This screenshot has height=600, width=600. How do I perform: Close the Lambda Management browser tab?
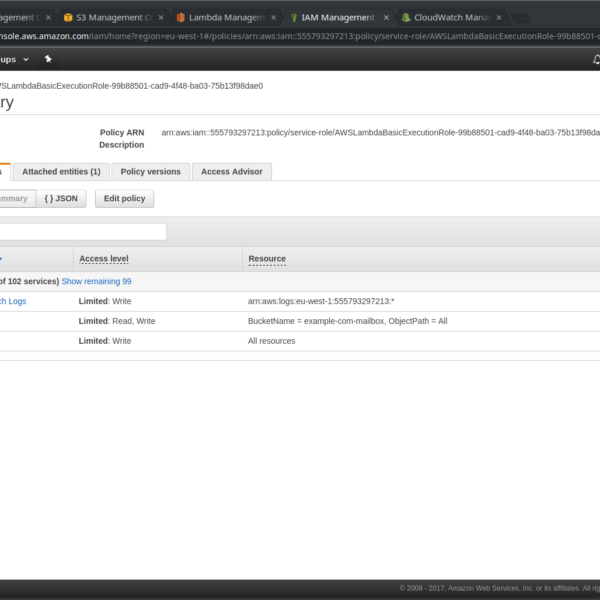pos(274,17)
